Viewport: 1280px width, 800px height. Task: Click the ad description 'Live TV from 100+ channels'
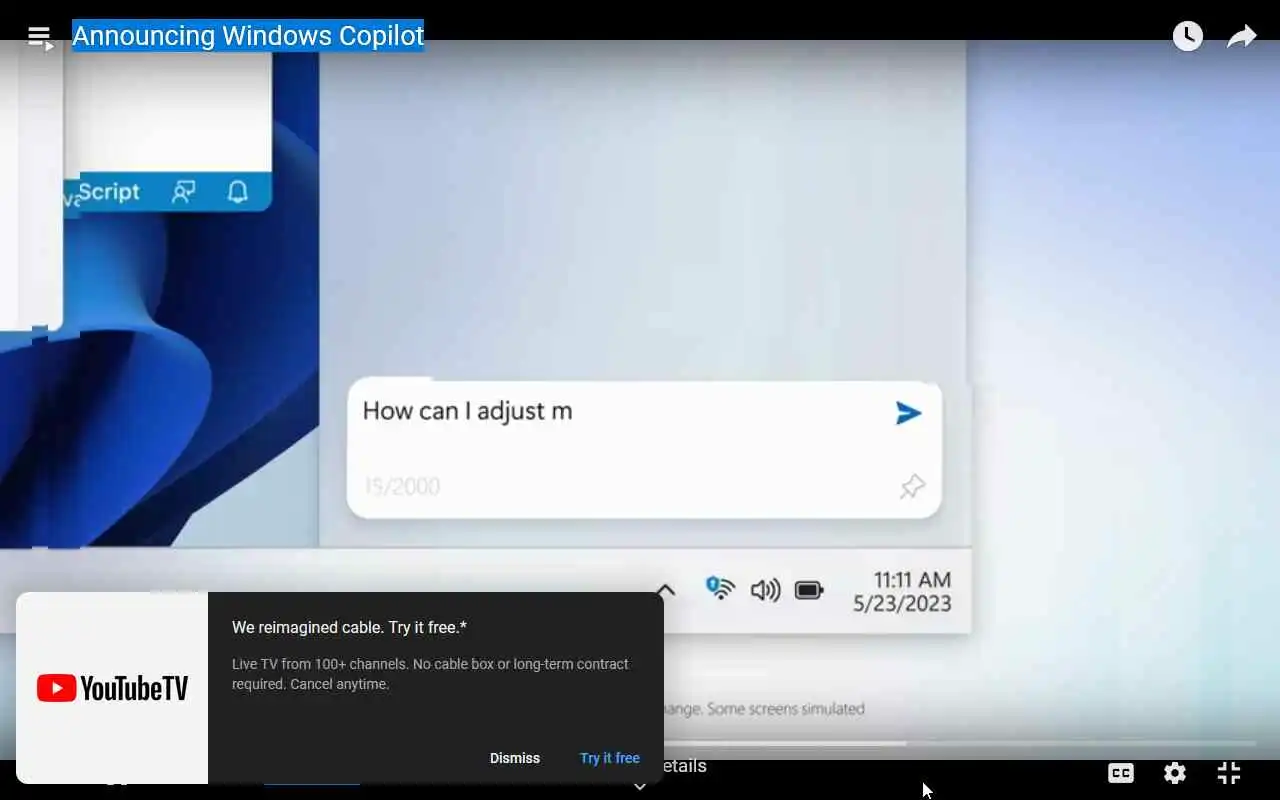coord(430,674)
